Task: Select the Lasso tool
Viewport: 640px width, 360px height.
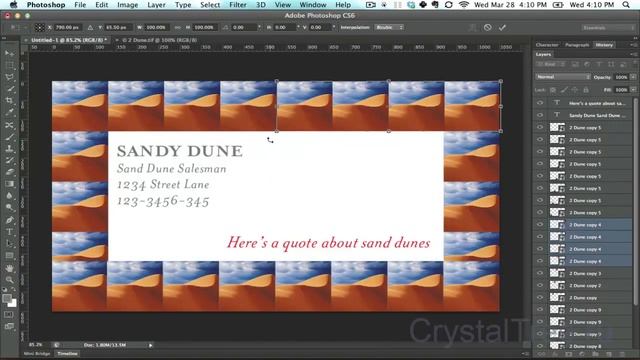Action: tap(9, 77)
